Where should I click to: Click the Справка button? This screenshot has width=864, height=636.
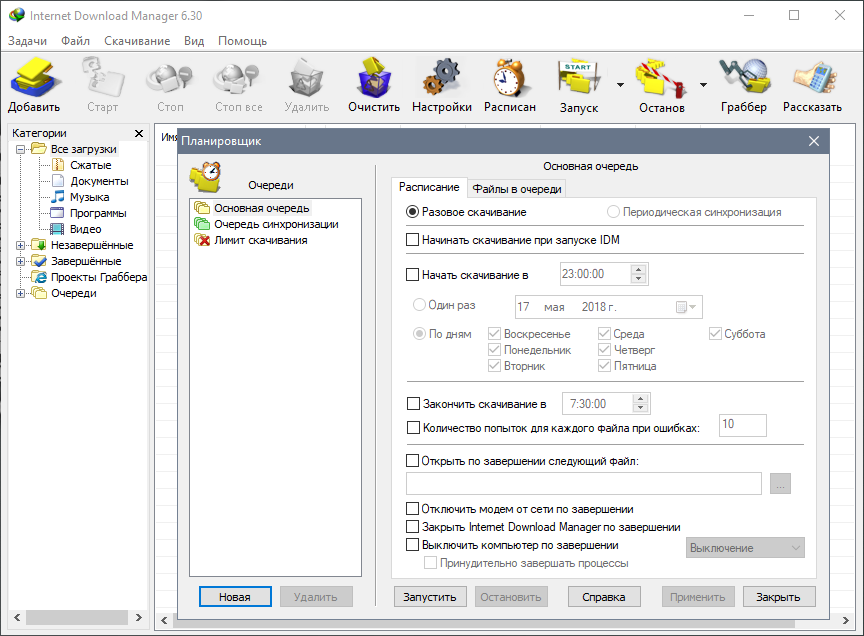pyautogui.click(x=604, y=596)
